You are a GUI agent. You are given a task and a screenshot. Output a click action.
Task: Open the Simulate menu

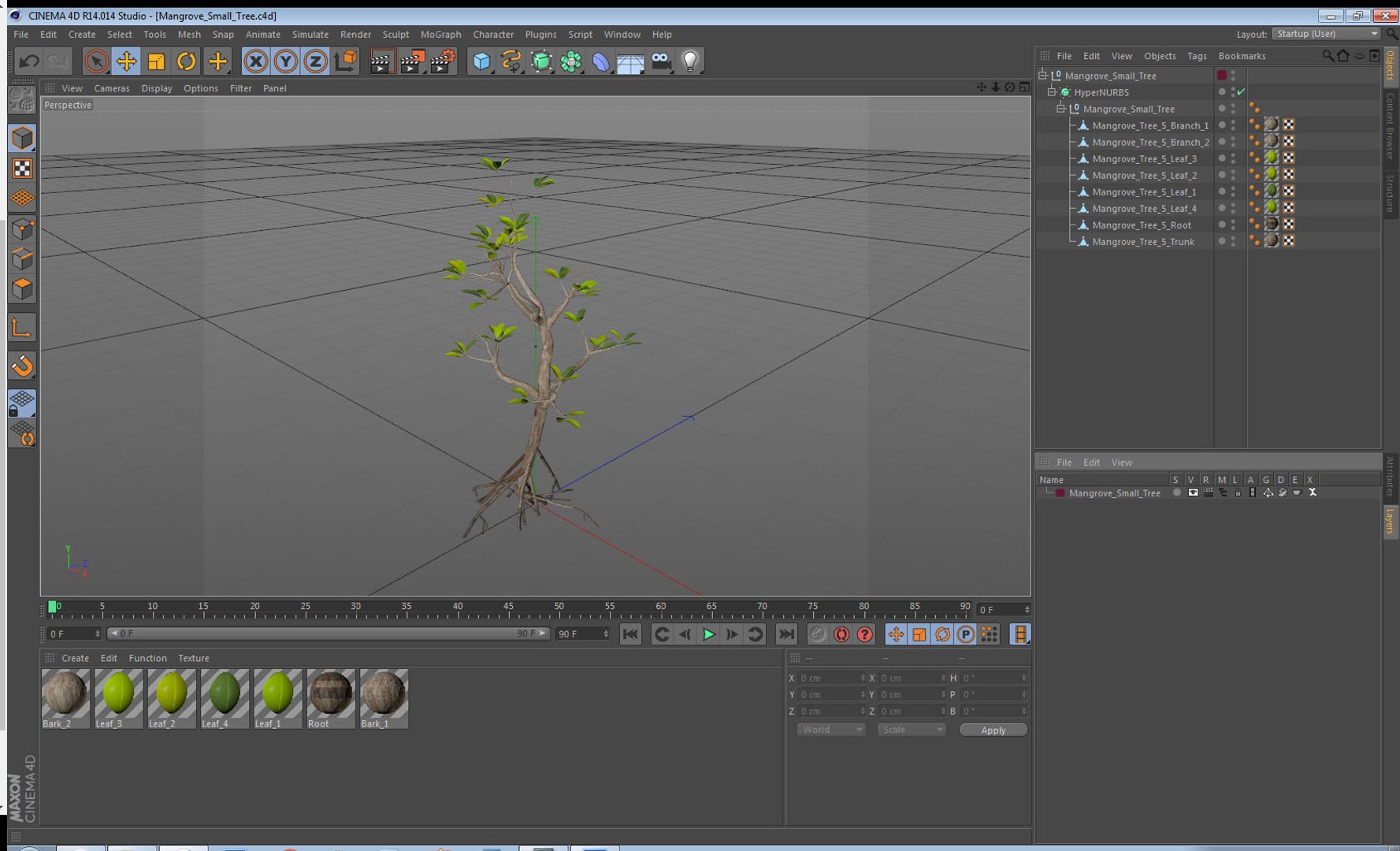310,35
